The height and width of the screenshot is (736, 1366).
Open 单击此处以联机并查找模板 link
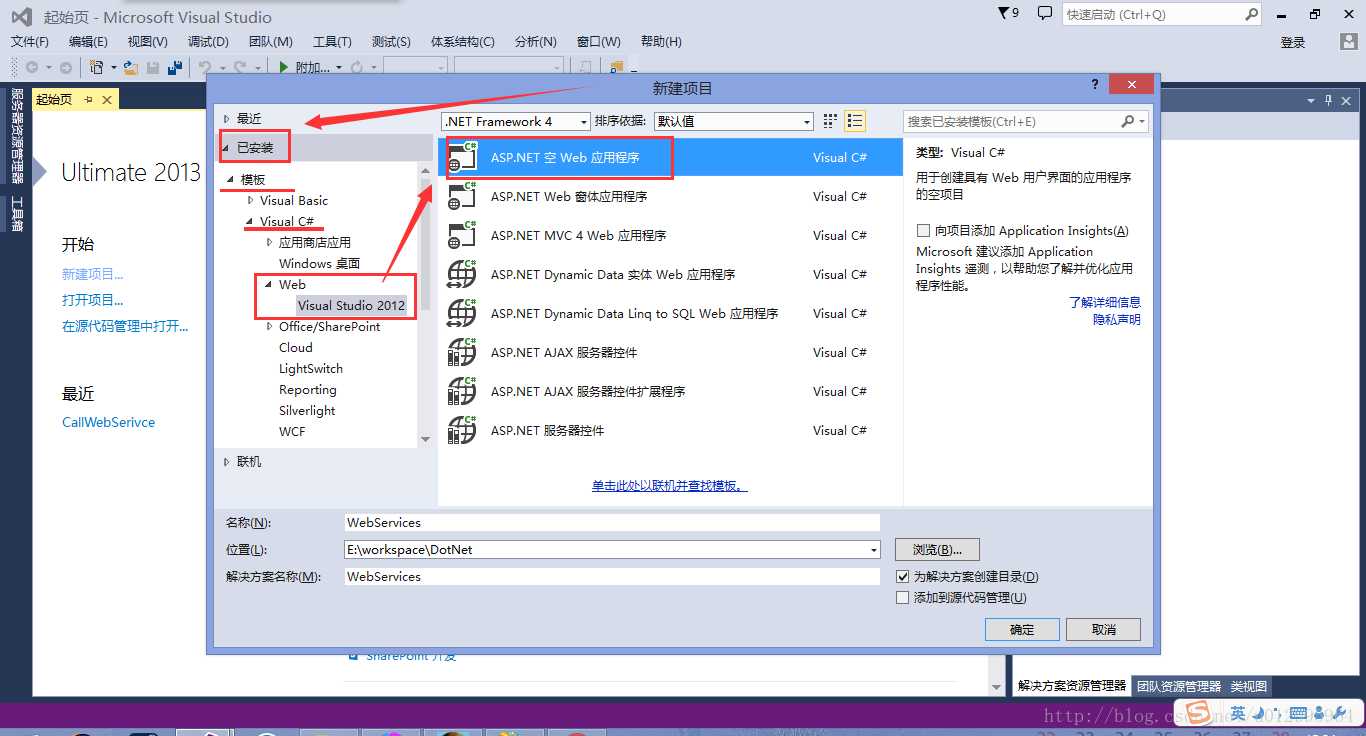pos(669,485)
